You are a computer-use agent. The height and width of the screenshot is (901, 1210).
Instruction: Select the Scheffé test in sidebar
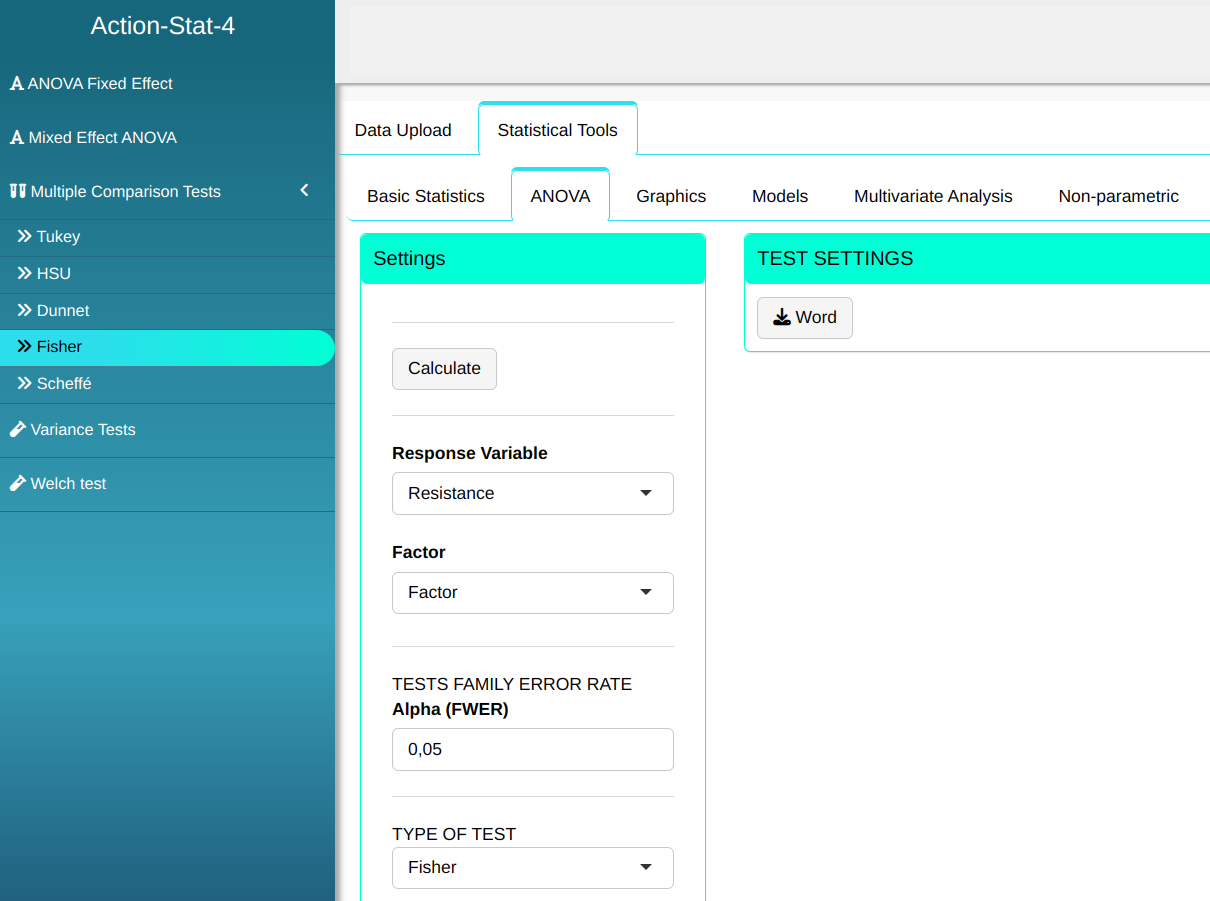pyautogui.click(x=64, y=384)
